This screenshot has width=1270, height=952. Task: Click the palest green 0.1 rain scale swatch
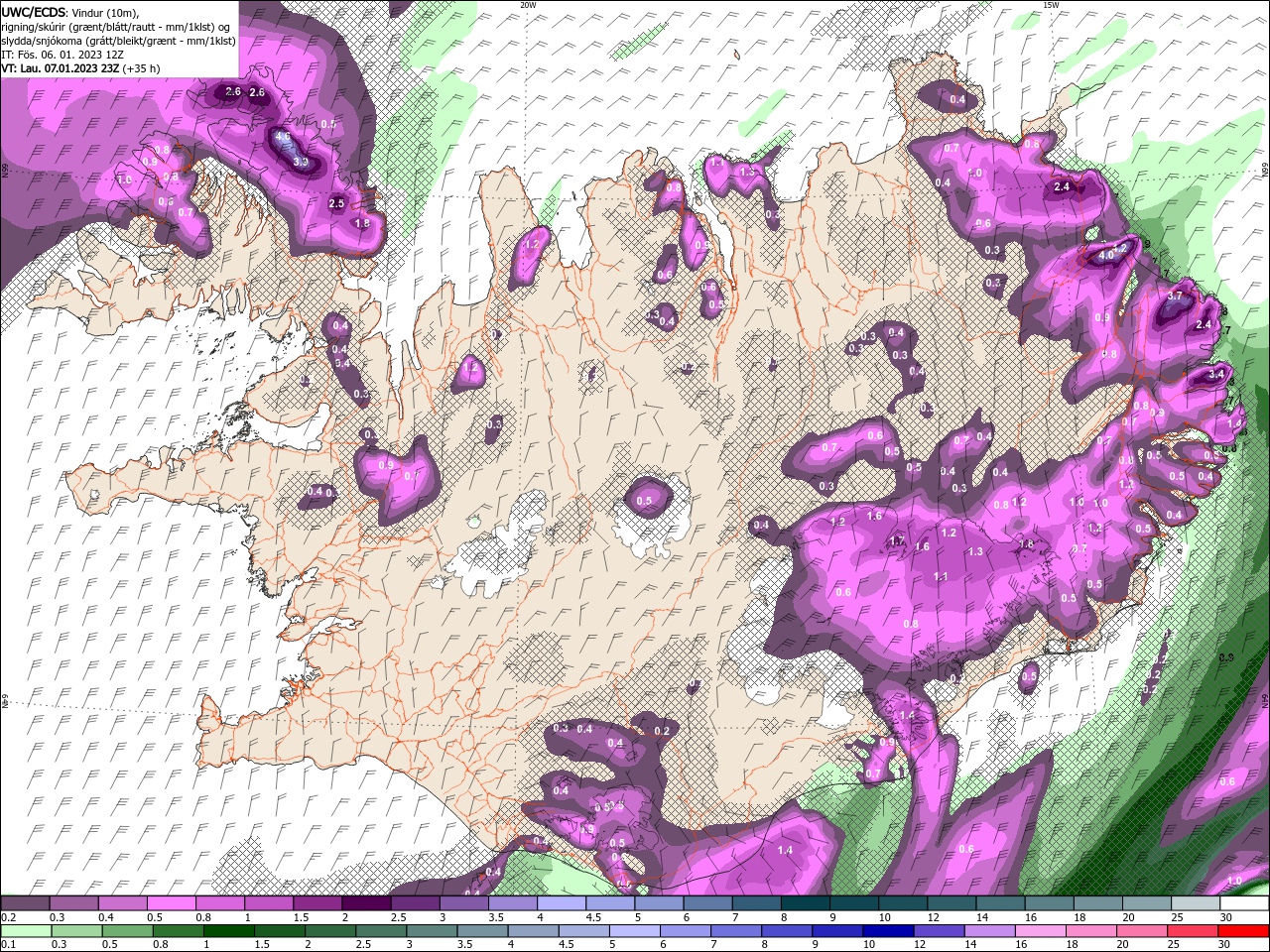coord(26,931)
